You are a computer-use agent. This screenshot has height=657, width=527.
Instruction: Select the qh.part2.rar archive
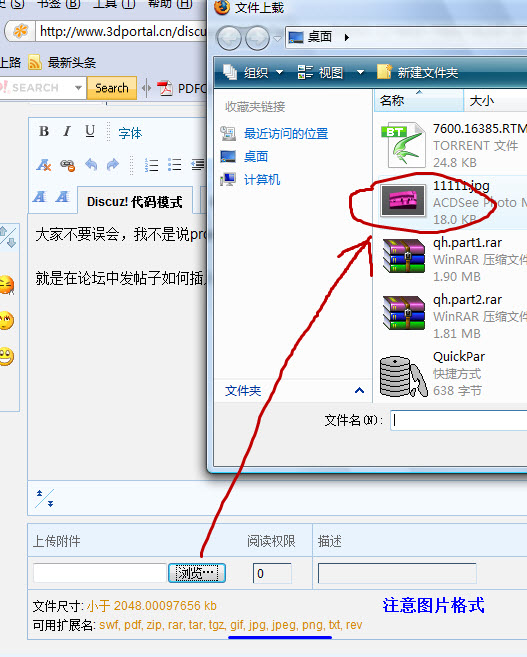coord(452,316)
